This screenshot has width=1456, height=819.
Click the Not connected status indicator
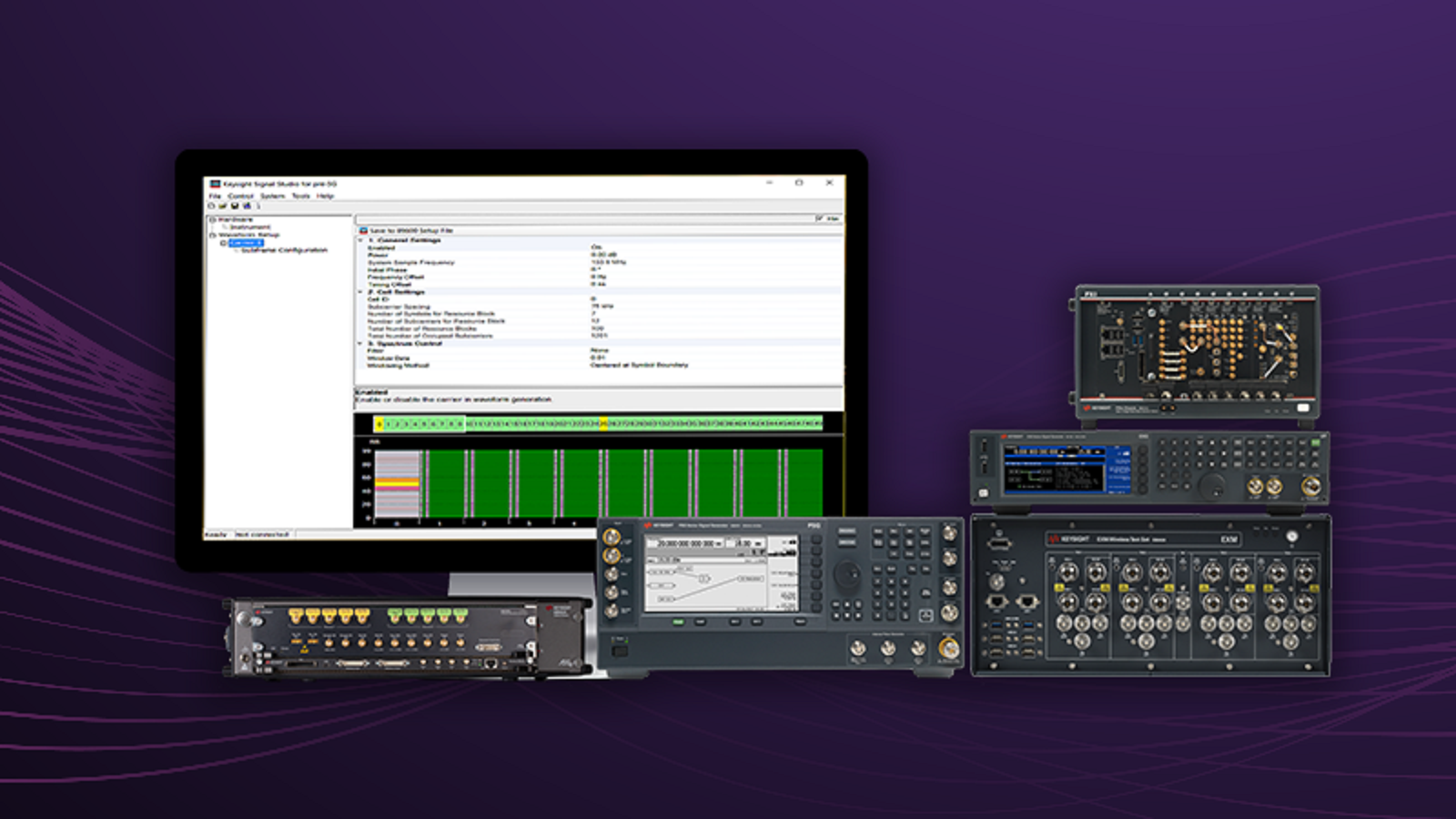point(261,535)
